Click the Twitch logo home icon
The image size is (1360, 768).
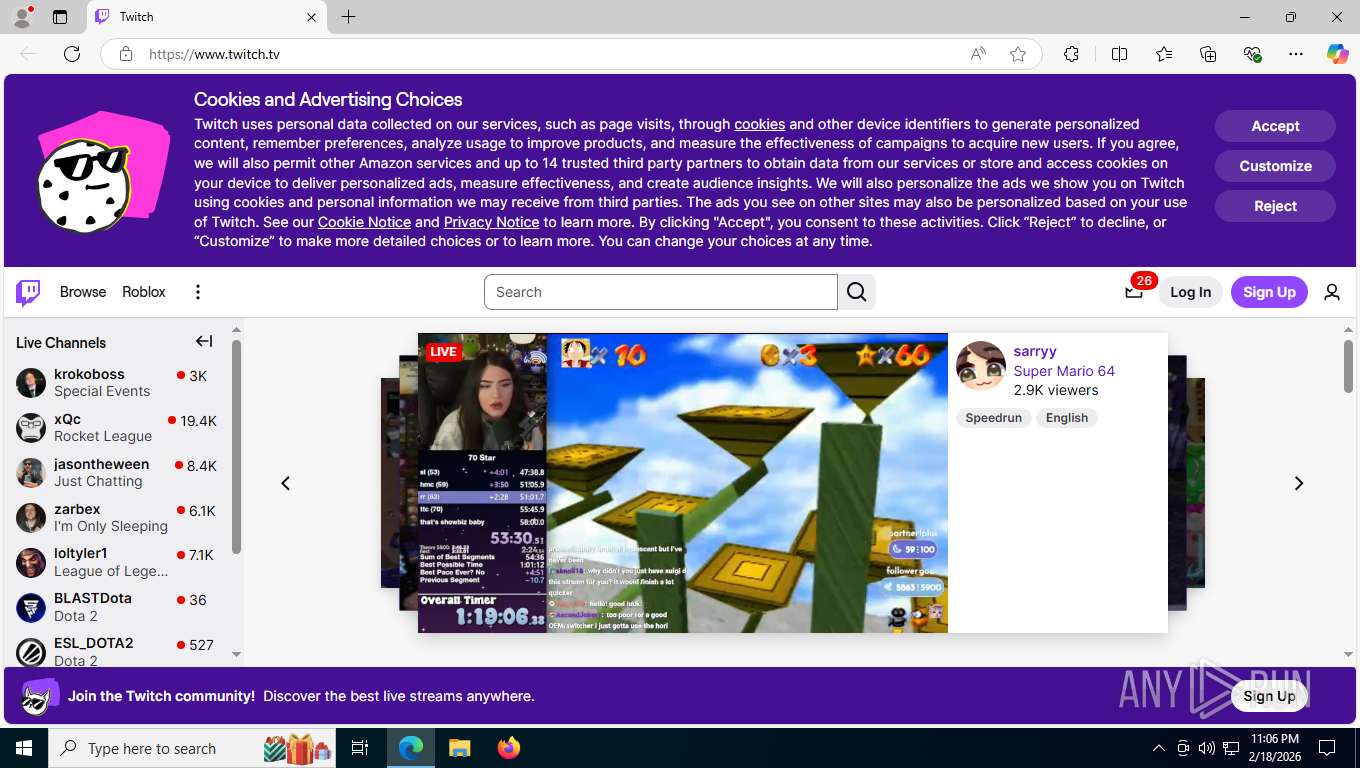click(28, 292)
